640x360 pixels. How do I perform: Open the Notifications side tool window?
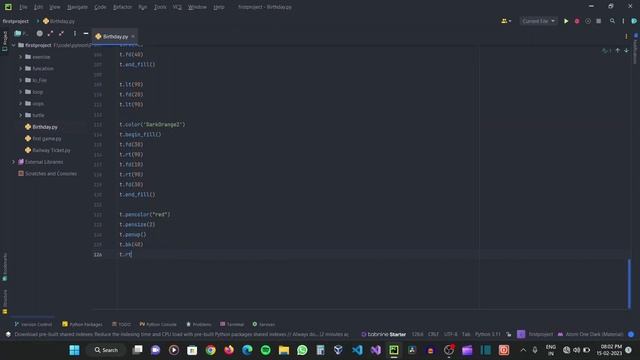636,48
